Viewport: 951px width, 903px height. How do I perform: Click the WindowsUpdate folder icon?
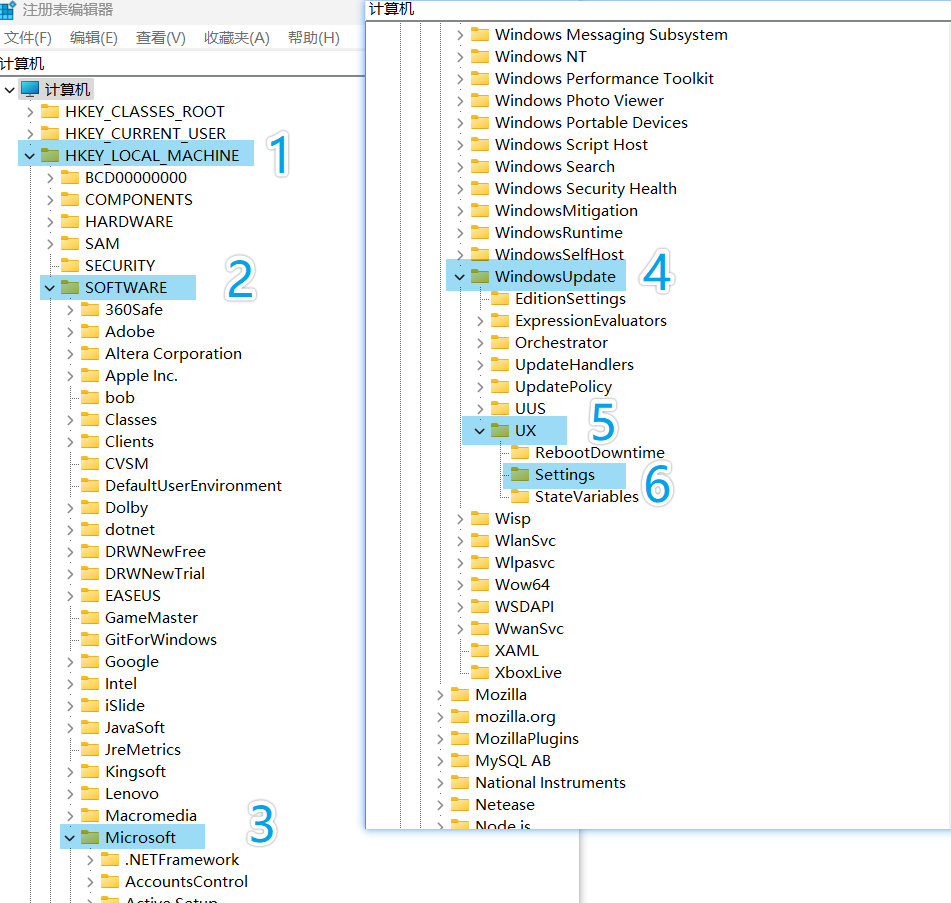coord(480,276)
